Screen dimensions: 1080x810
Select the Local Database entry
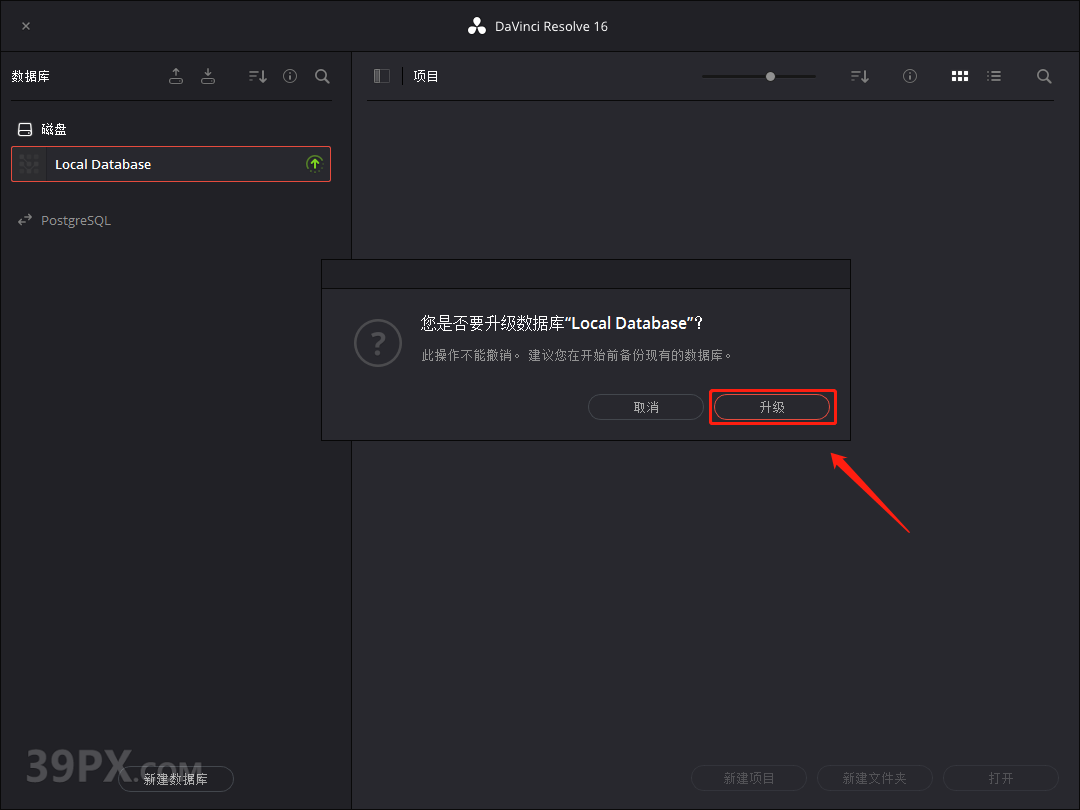click(x=171, y=164)
